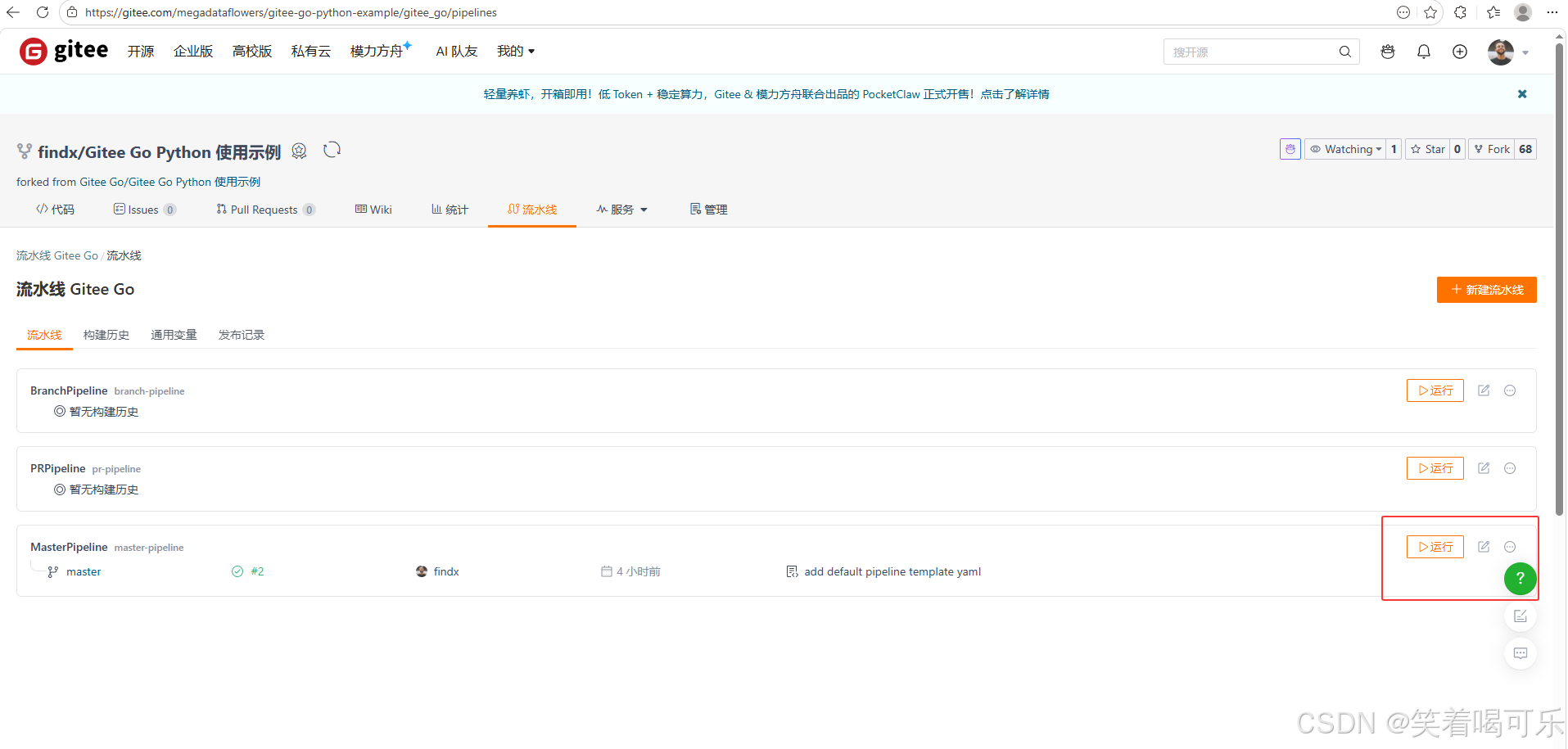Click the floating chat comment icon

1521,653
